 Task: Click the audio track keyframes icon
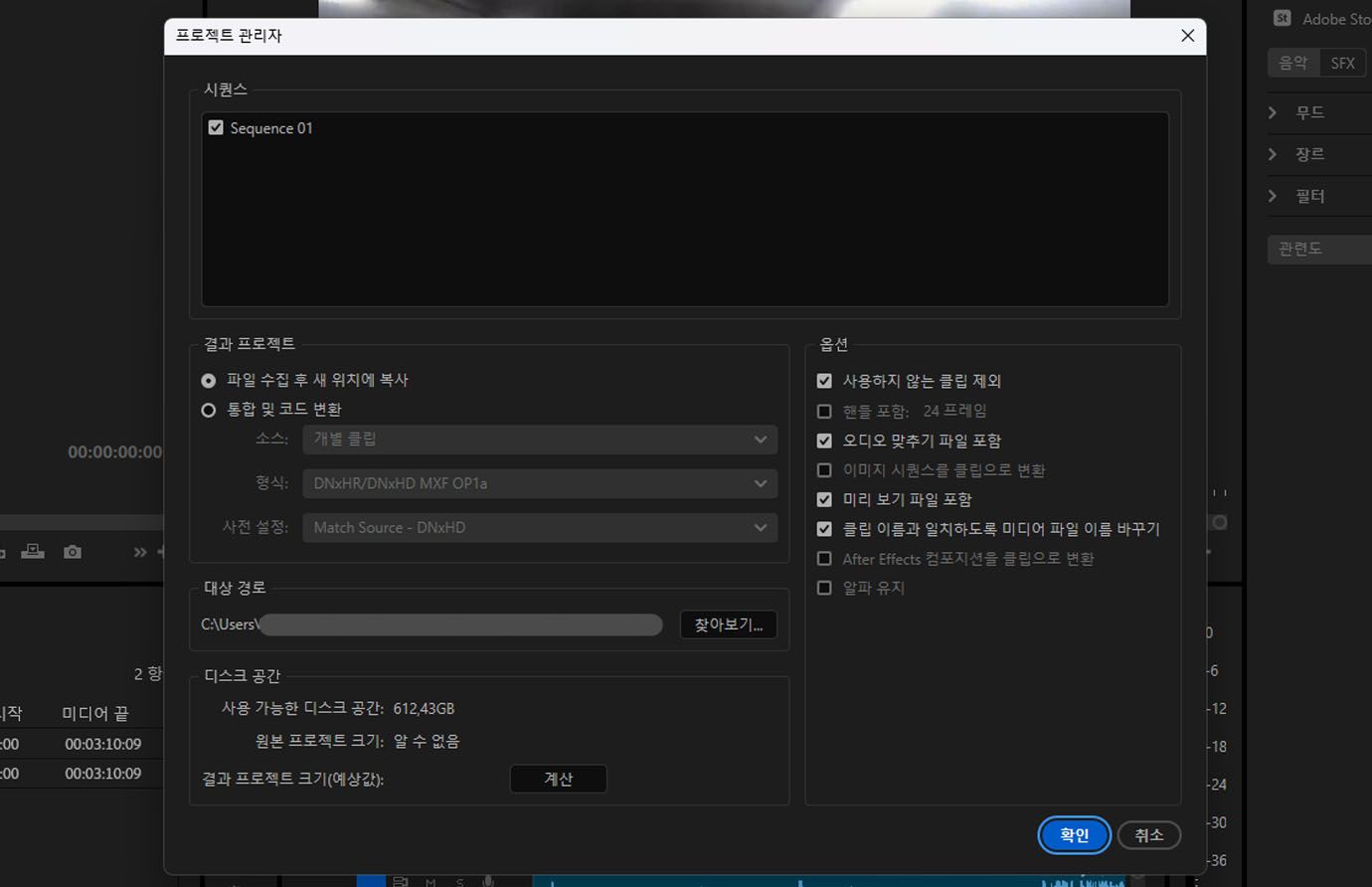point(401,882)
